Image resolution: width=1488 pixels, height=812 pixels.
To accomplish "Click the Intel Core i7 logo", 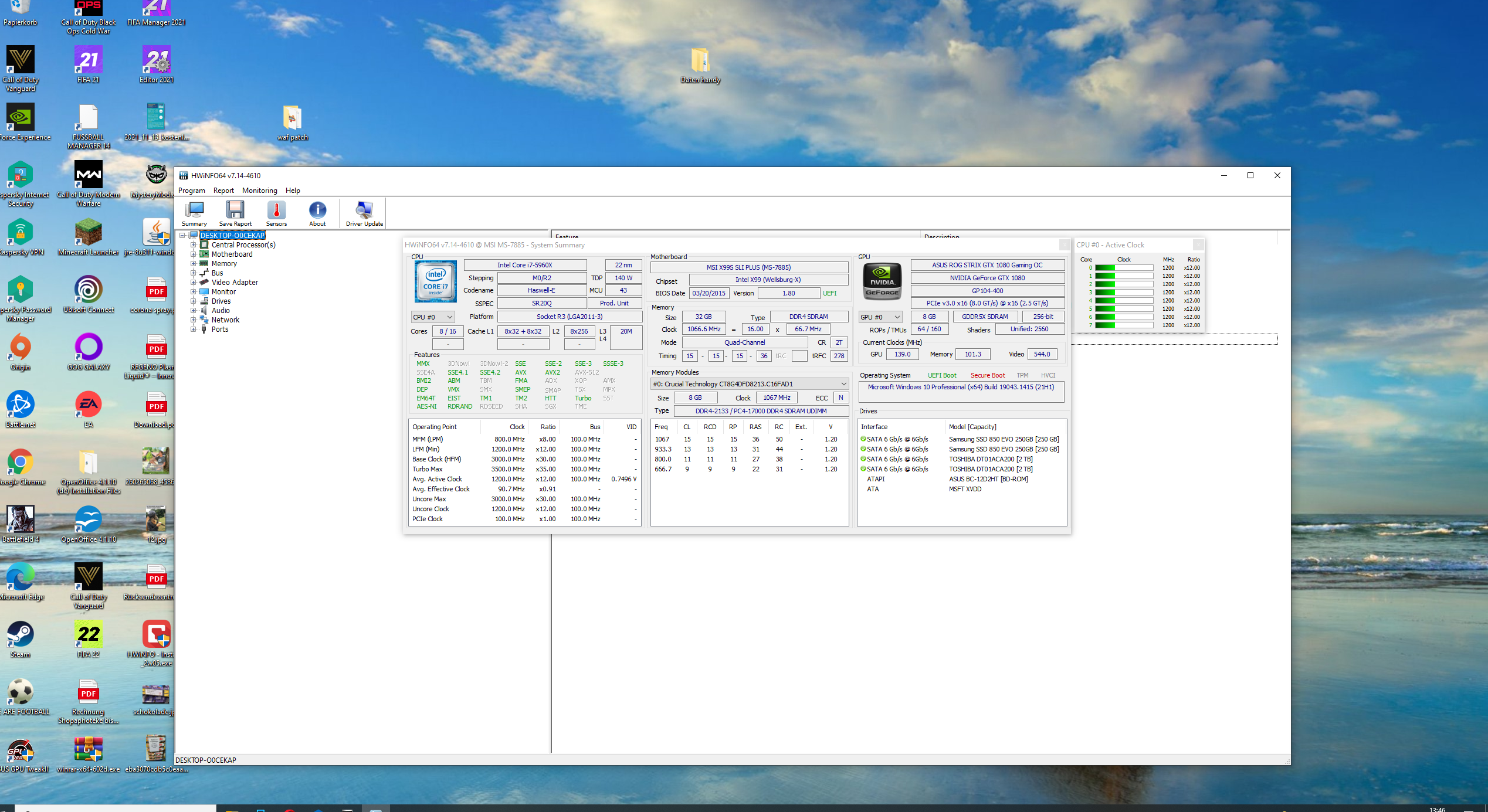I will (435, 281).
